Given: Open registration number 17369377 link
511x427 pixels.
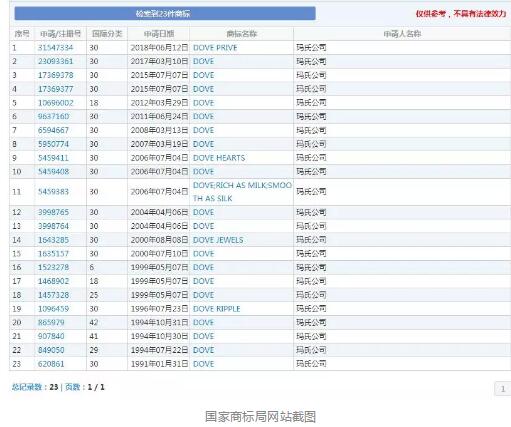Looking at the screenshot, I should 55,89.
